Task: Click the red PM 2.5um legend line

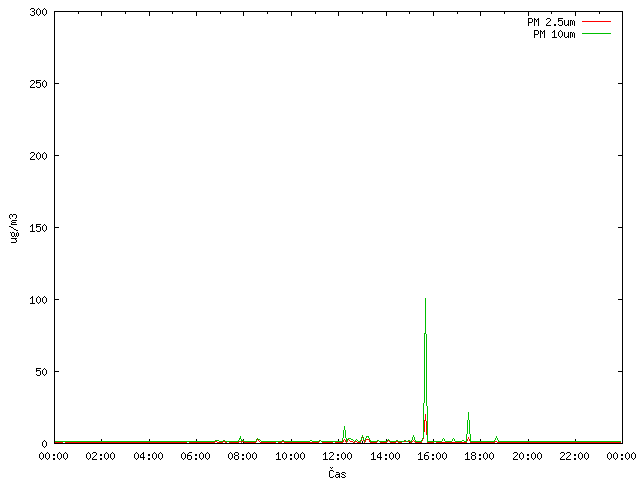Action: (596, 22)
